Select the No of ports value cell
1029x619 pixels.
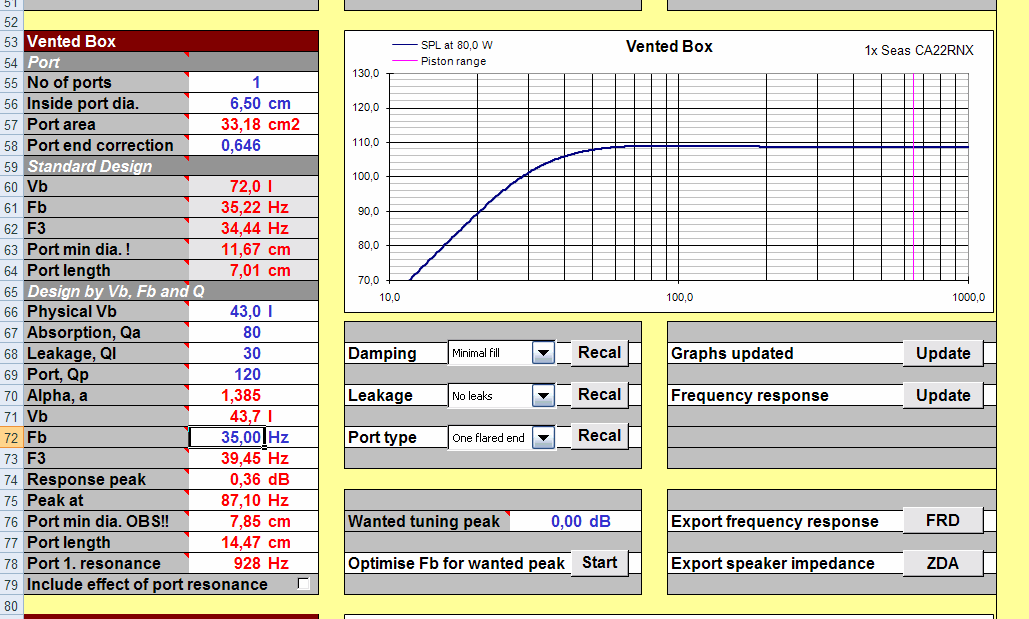[x=254, y=83]
